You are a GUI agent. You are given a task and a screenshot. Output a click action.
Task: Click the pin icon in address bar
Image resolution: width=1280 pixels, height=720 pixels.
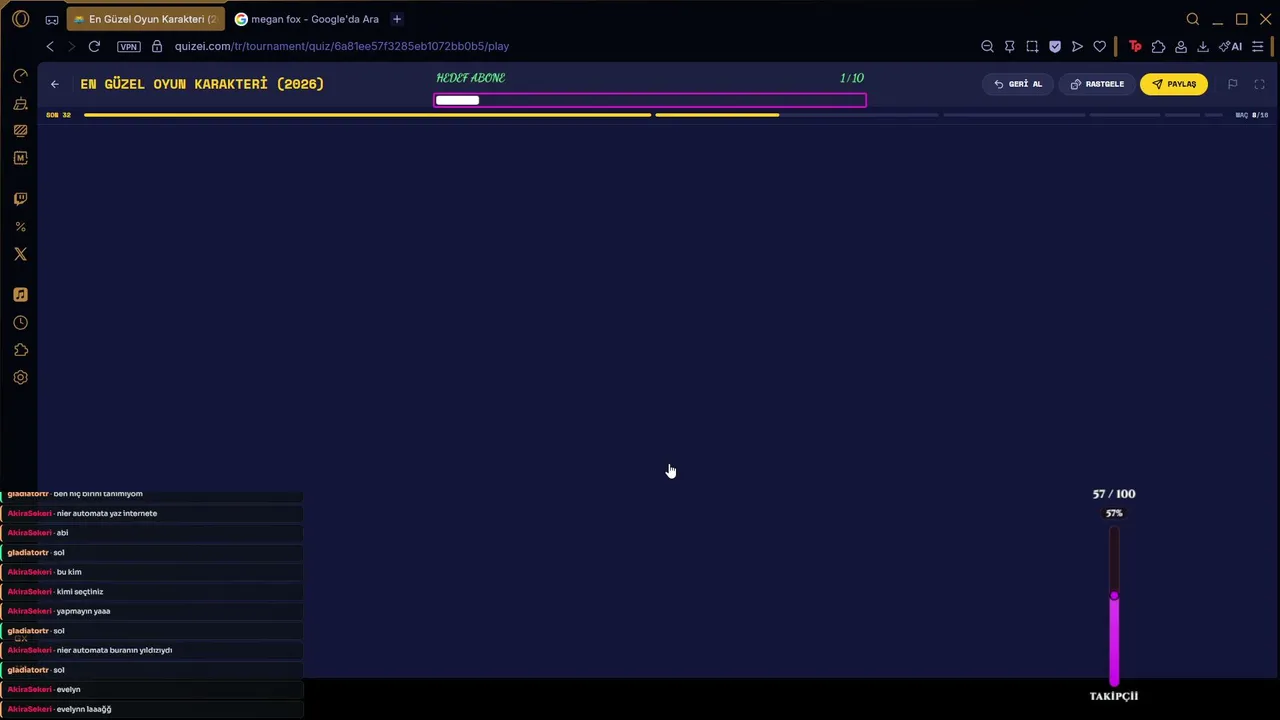1009,46
